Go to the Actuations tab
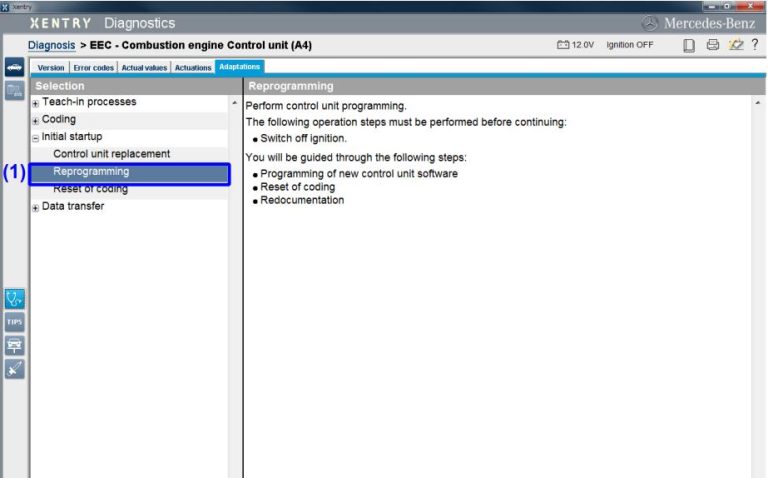The height and width of the screenshot is (478, 768). click(193, 68)
